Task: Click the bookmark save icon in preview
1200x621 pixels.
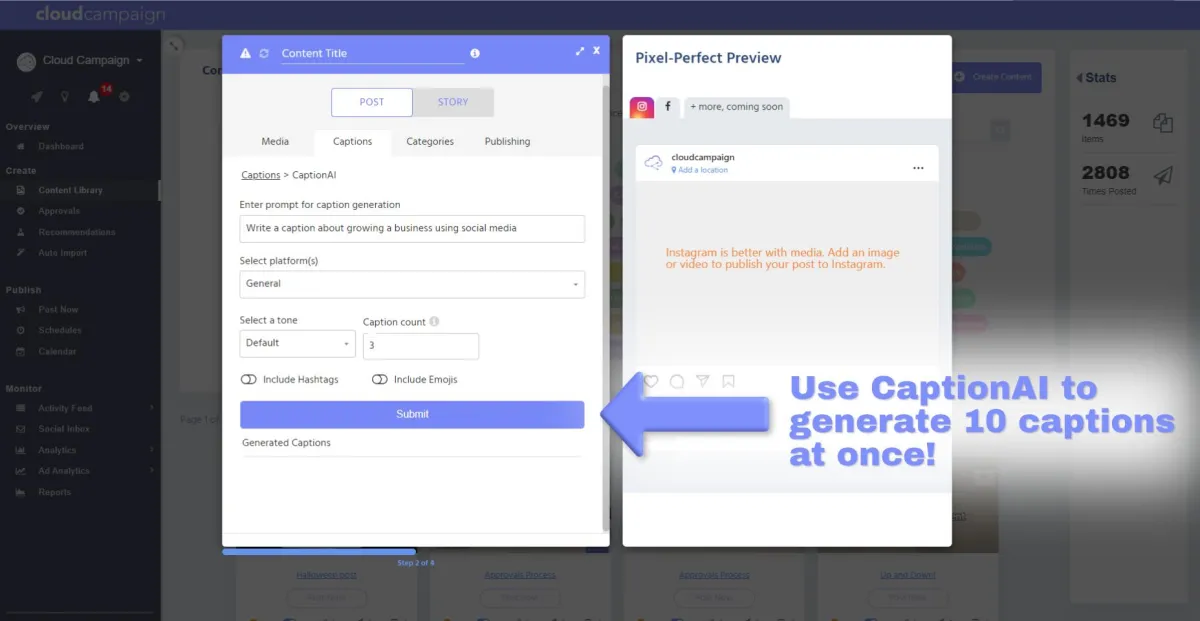Action: [729, 381]
